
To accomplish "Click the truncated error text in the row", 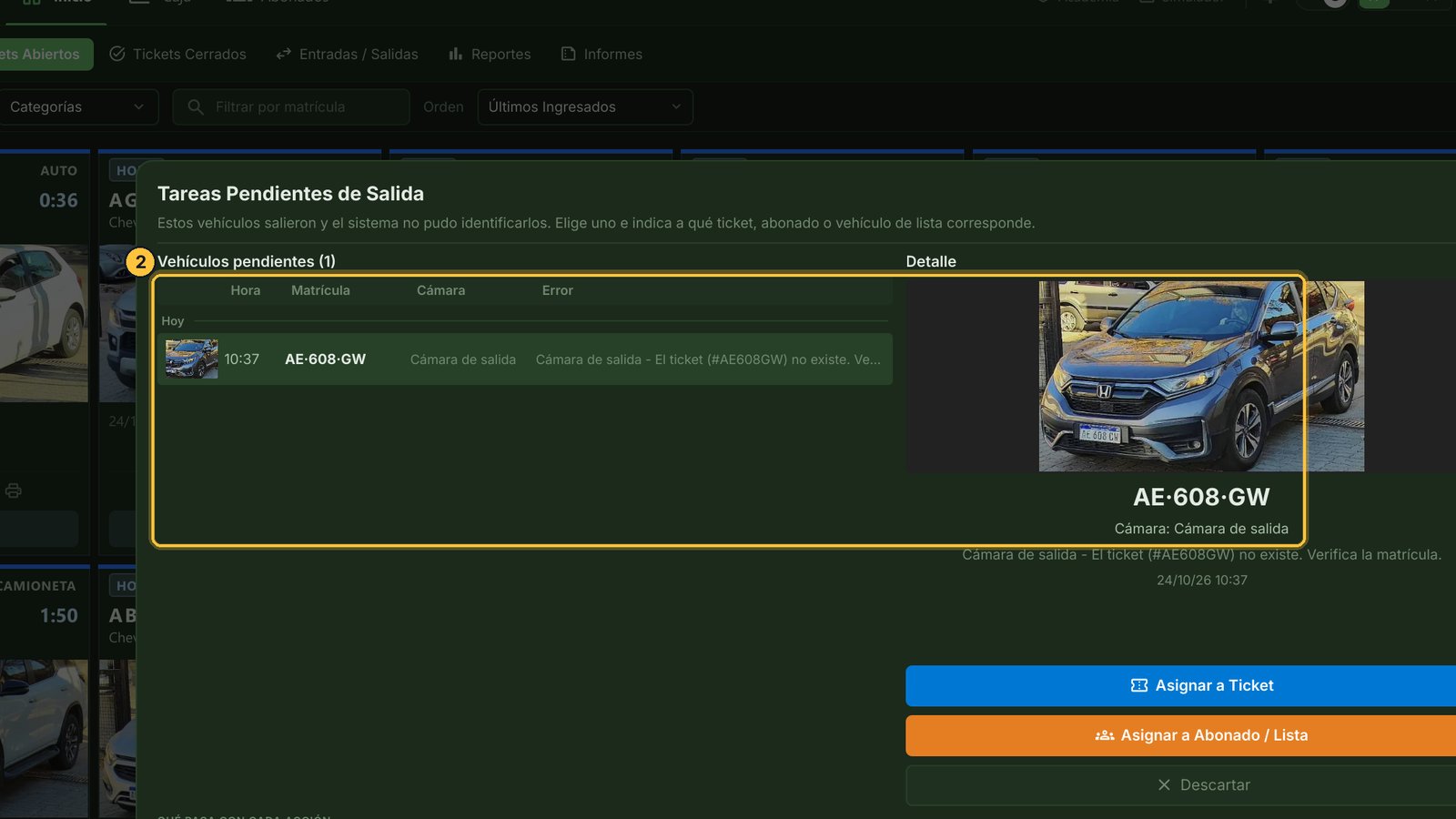I will 708,359.
